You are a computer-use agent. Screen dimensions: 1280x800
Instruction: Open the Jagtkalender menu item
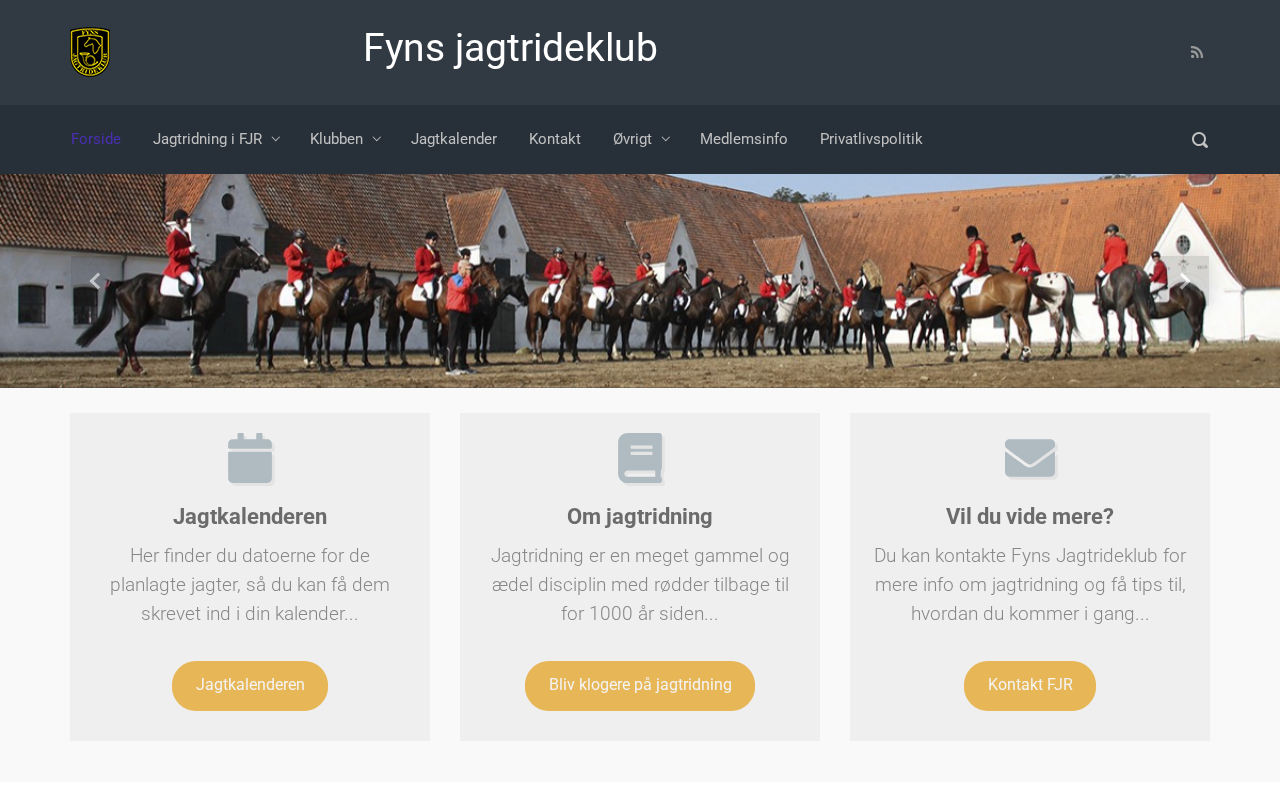[454, 139]
